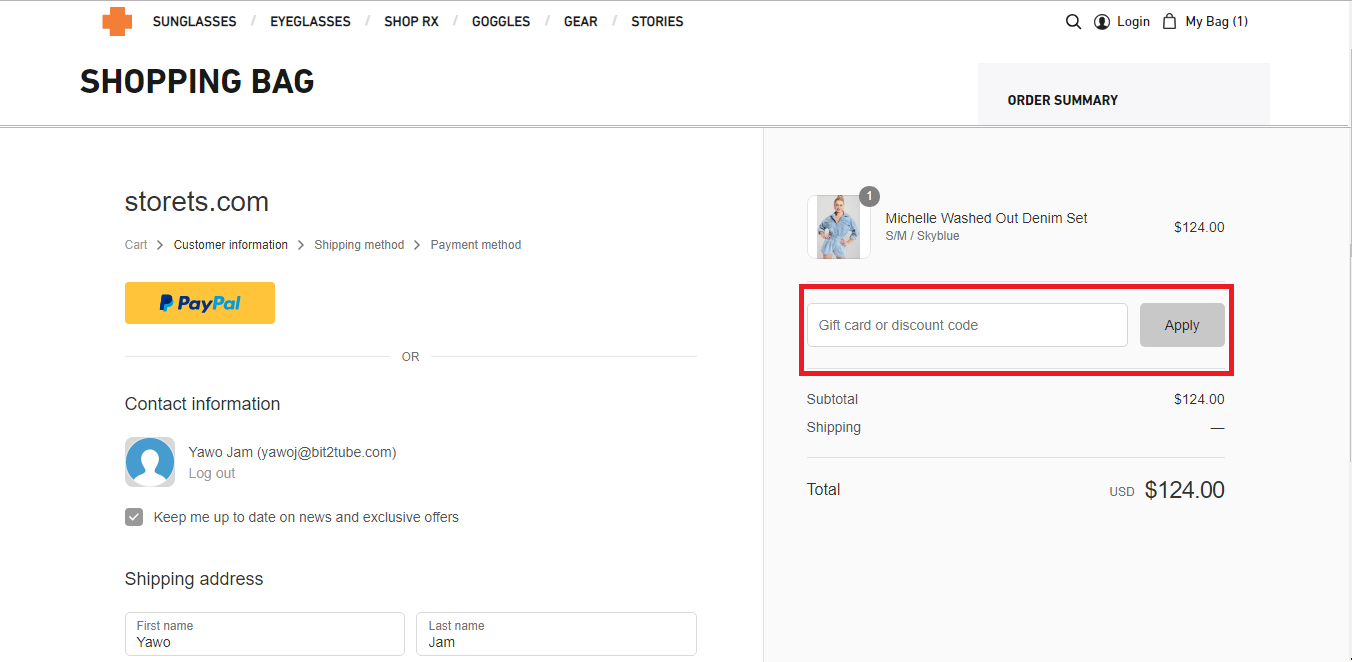Visit the STORIES page
This screenshot has width=1352, height=662.
coord(657,21)
